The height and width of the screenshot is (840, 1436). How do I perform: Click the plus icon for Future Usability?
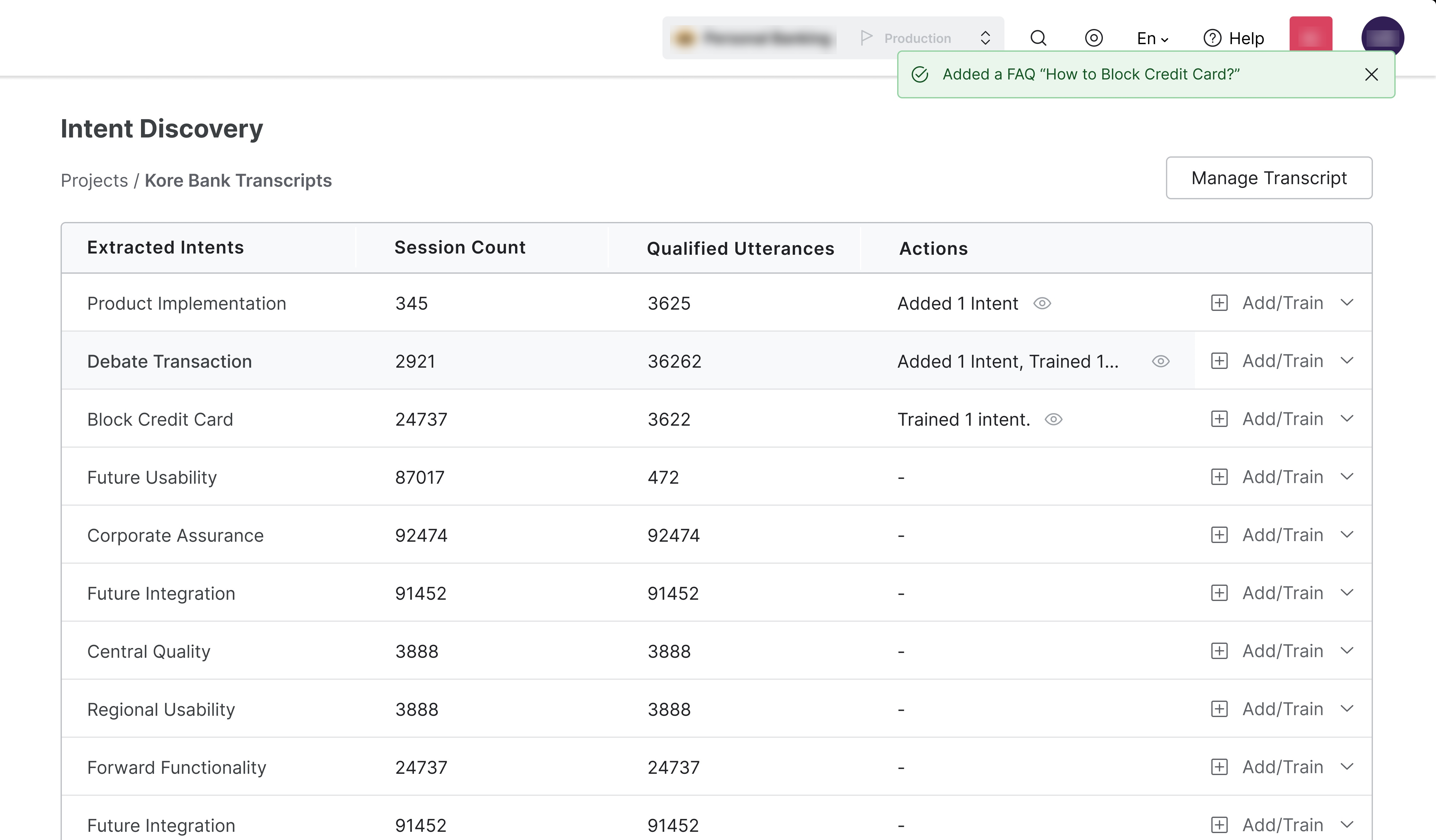point(1219,477)
